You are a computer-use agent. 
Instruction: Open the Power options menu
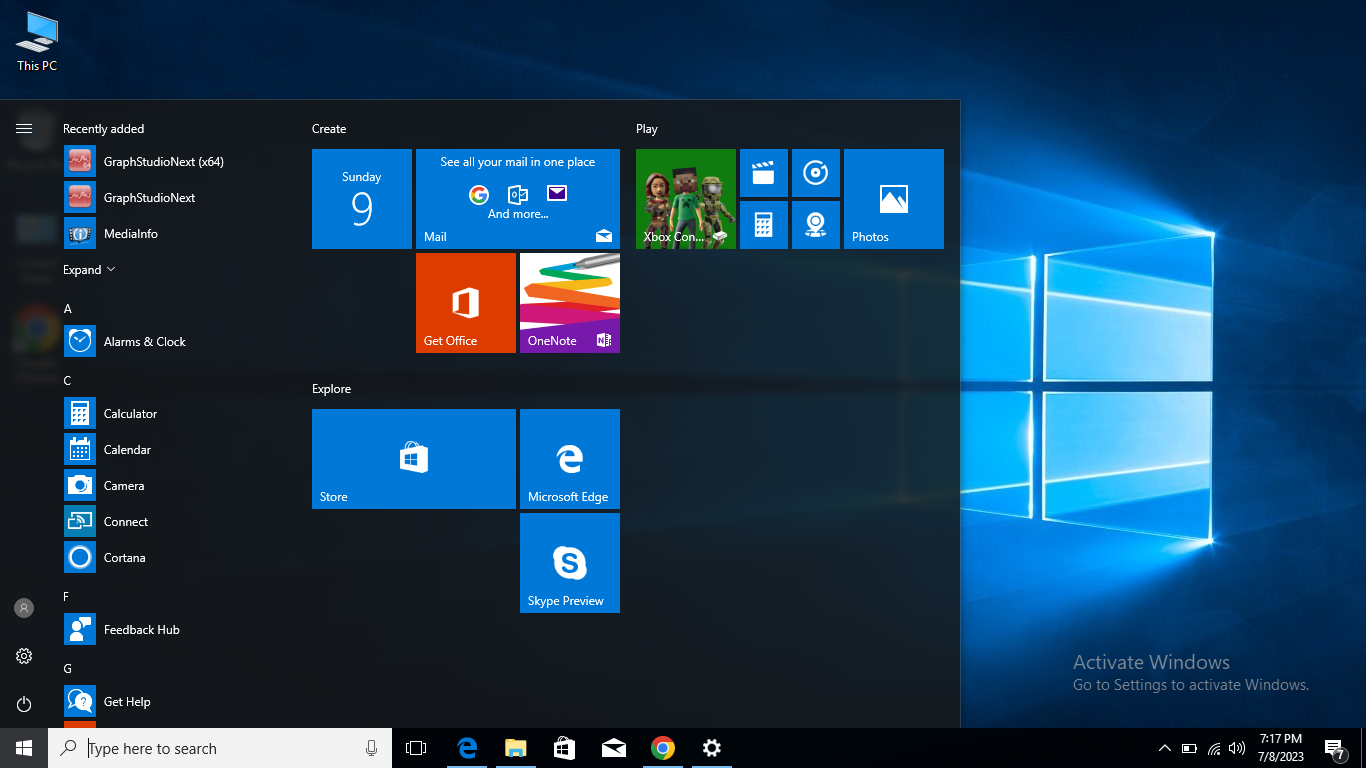coord(24,704)
